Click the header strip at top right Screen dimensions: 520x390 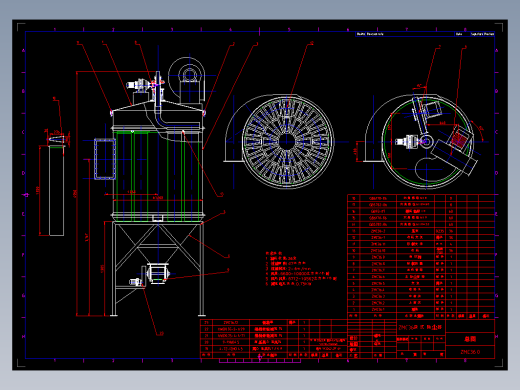(x=425, y=34)
